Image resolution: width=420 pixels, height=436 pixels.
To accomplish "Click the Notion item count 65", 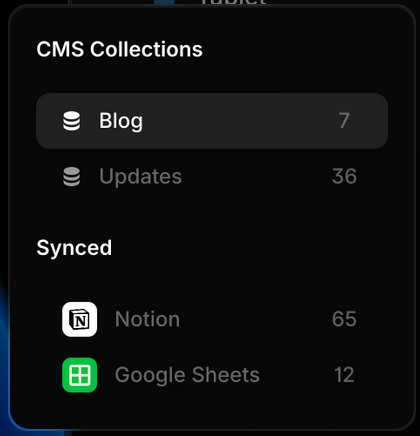I will [x=344, y=319].
